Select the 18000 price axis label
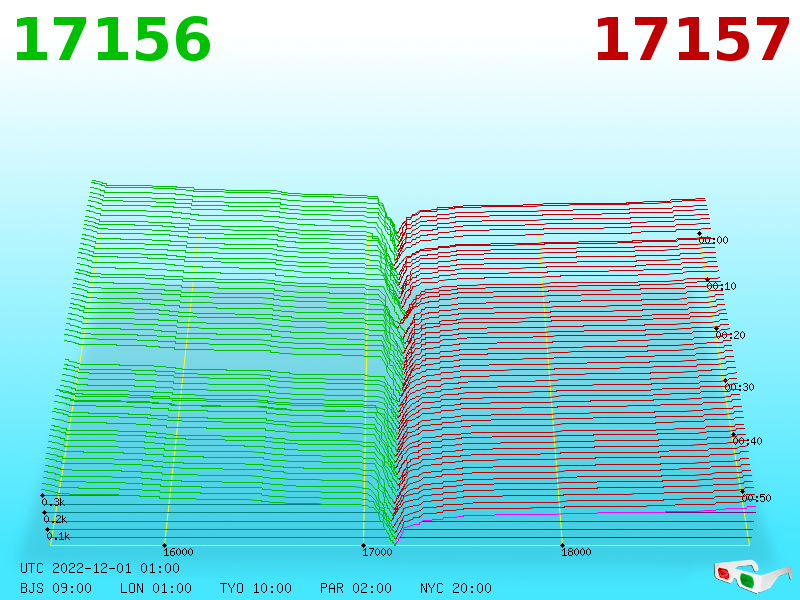This screenshot has width=800, height=600. pyautogui.click(x=576, y=552)
